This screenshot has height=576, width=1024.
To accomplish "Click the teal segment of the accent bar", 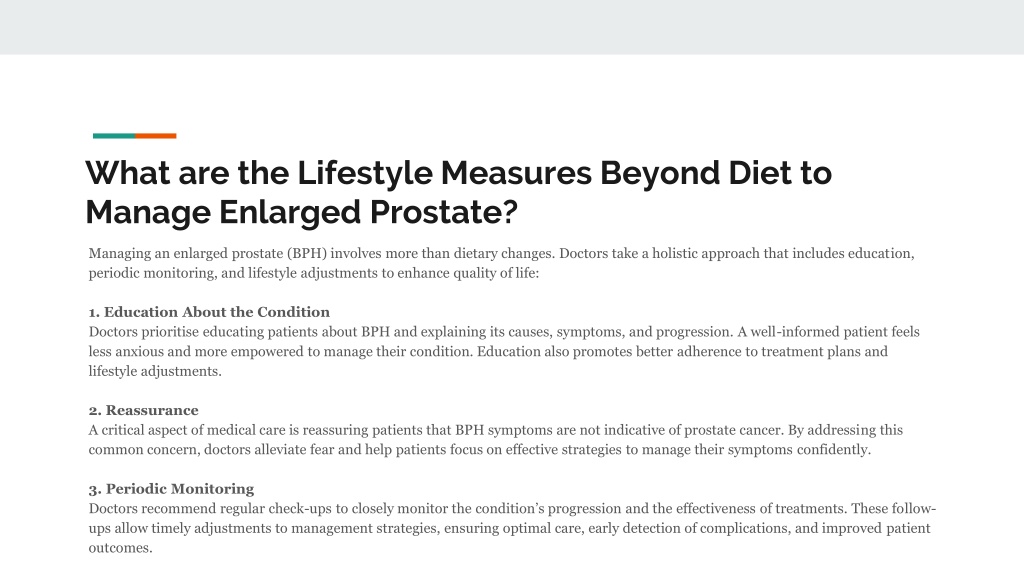I will click(114, 136).
